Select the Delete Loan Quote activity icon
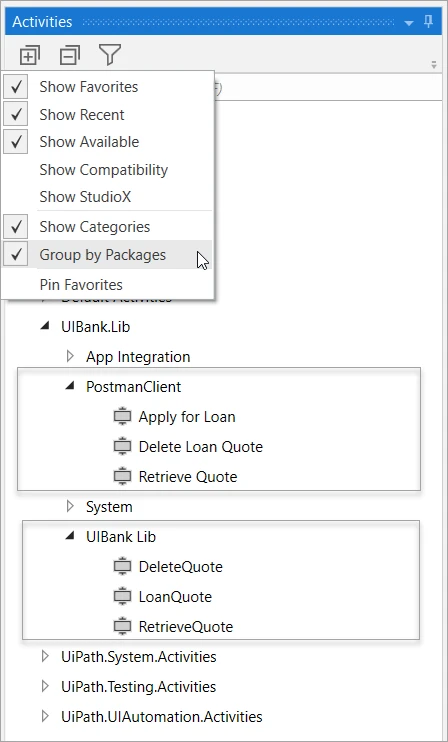 123,447
